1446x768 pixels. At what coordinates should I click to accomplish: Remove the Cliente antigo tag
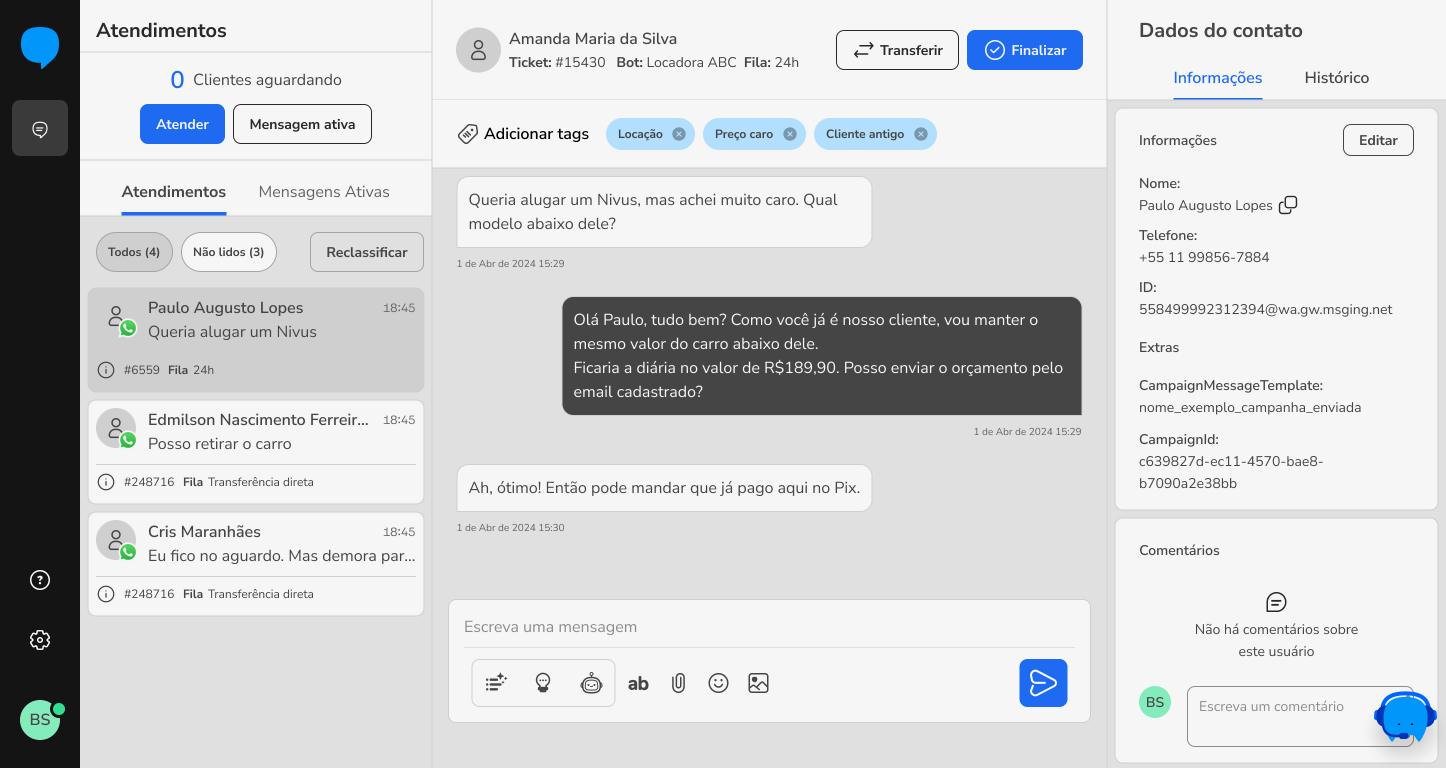pos(921,134)
